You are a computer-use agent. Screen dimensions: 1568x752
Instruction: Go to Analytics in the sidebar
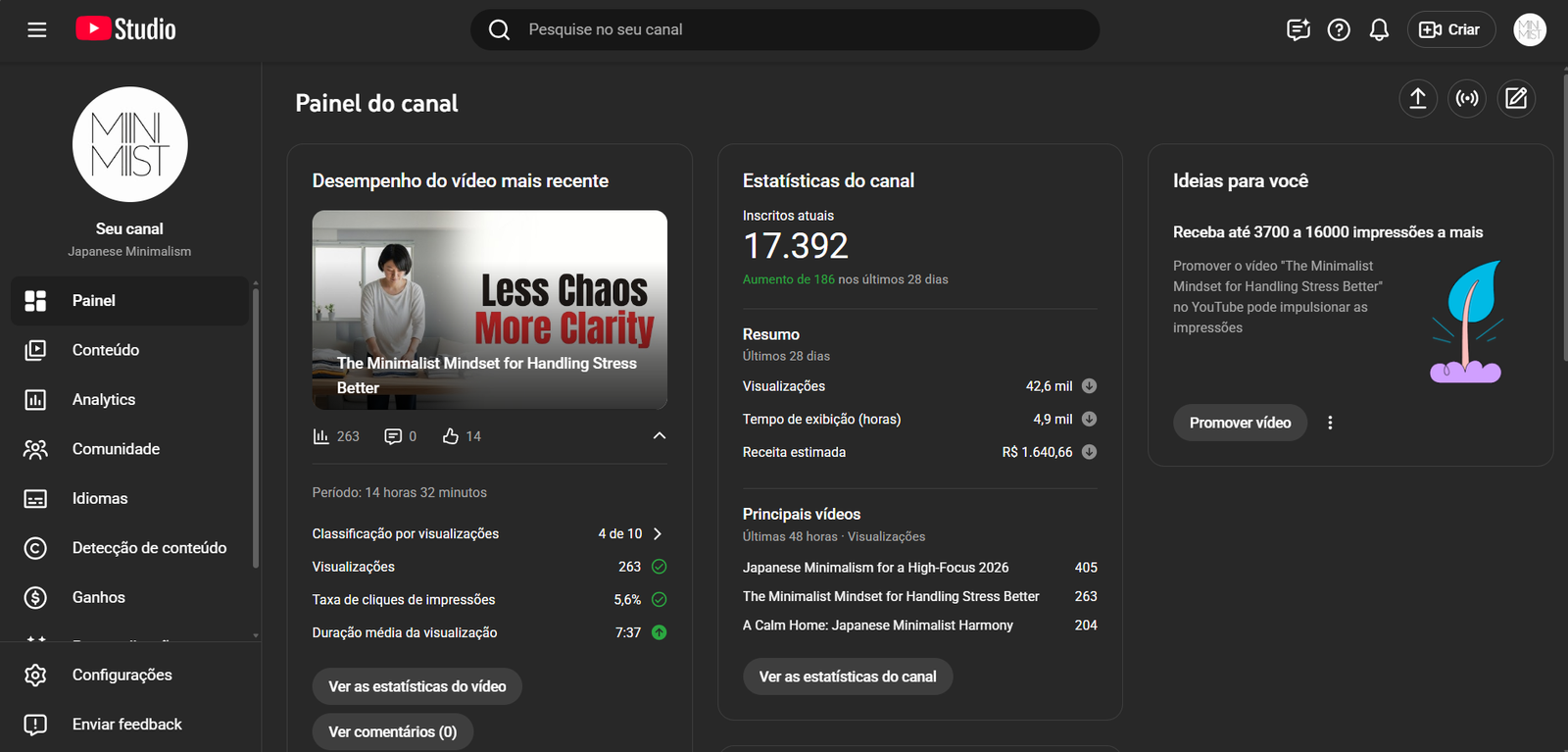click(104, 399)
